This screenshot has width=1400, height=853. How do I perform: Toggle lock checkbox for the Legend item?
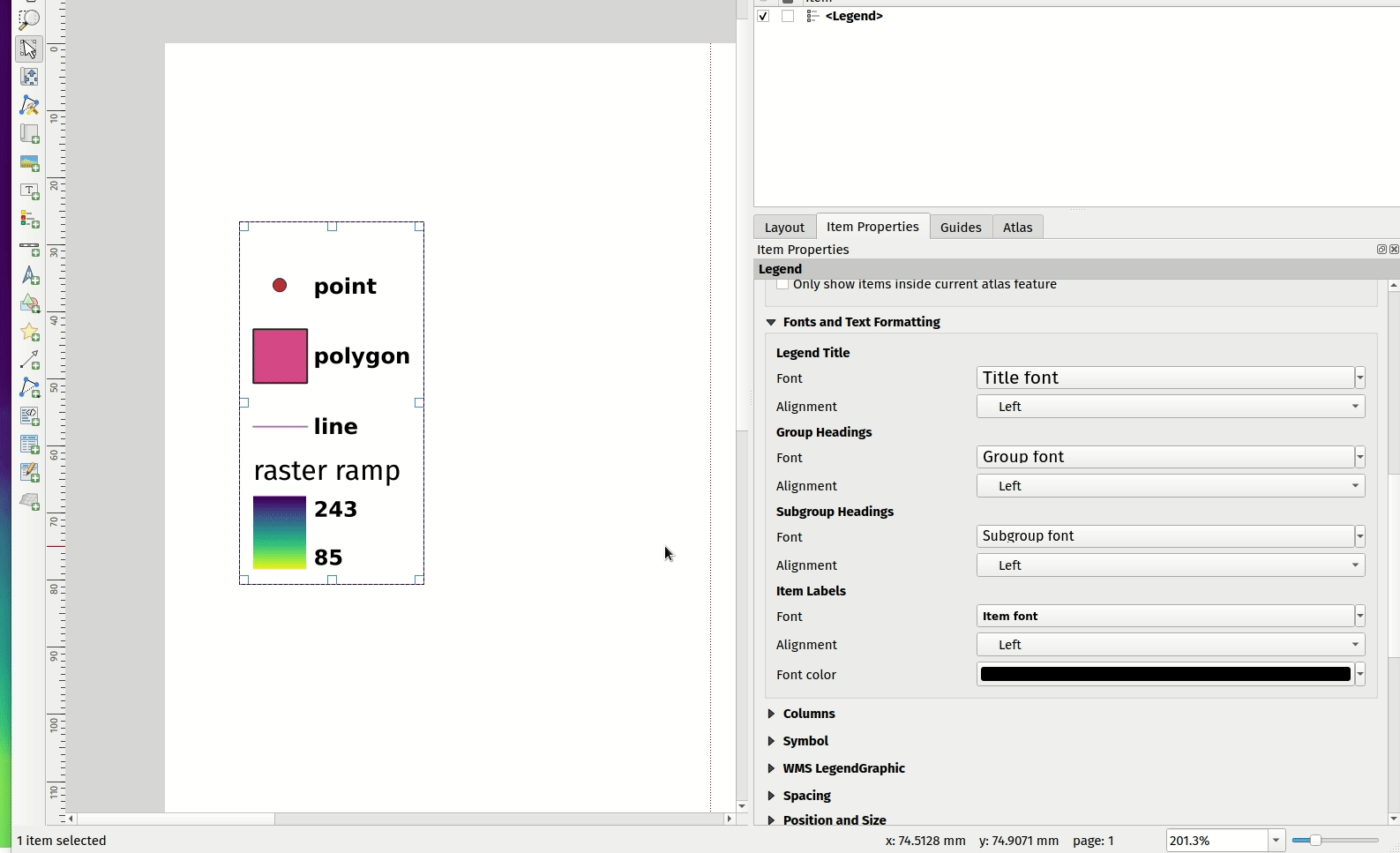tap(788, 16)
